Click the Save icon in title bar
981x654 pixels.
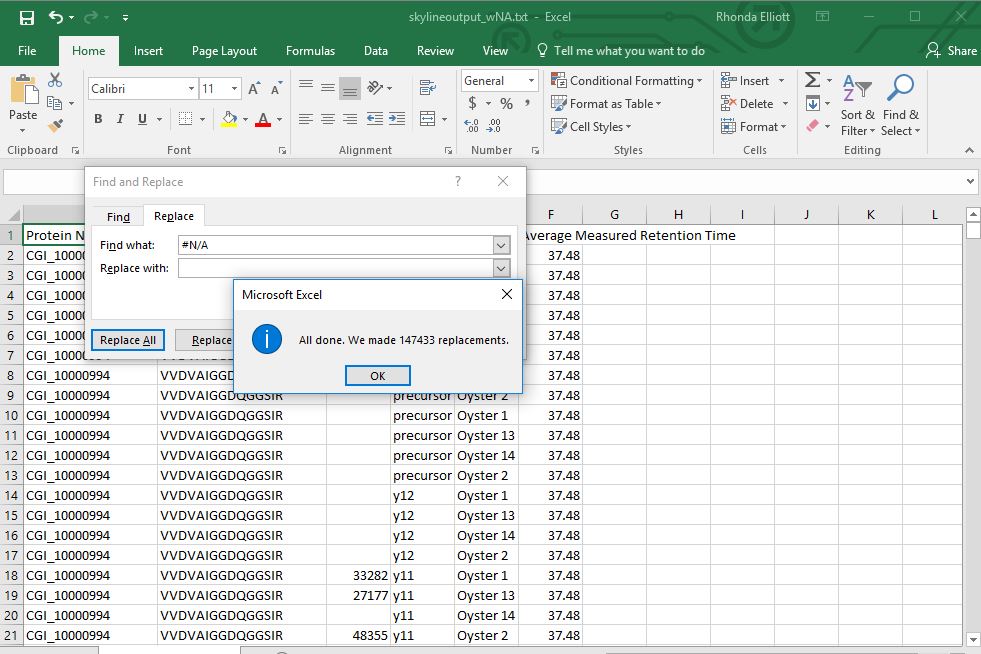(27, 18)
